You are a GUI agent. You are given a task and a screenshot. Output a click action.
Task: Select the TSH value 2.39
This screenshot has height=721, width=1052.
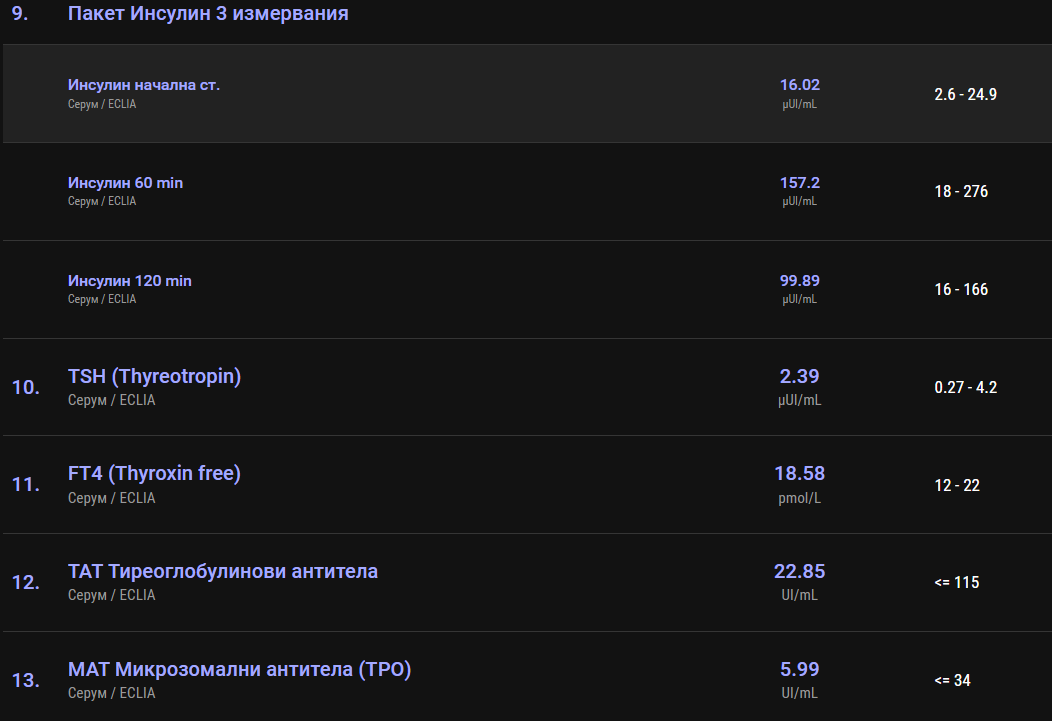click(x=799, y=377)
